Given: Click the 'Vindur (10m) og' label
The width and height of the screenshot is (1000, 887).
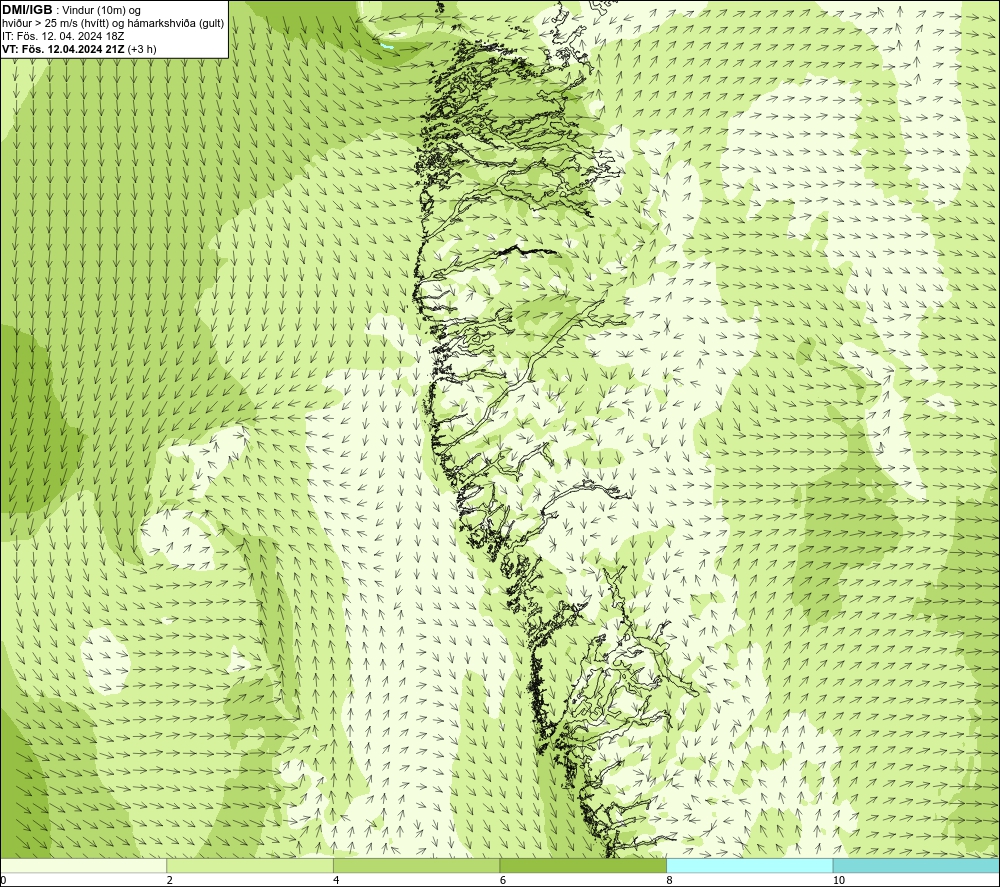Looking at the screenshot, I should click(x=102, y=11).
